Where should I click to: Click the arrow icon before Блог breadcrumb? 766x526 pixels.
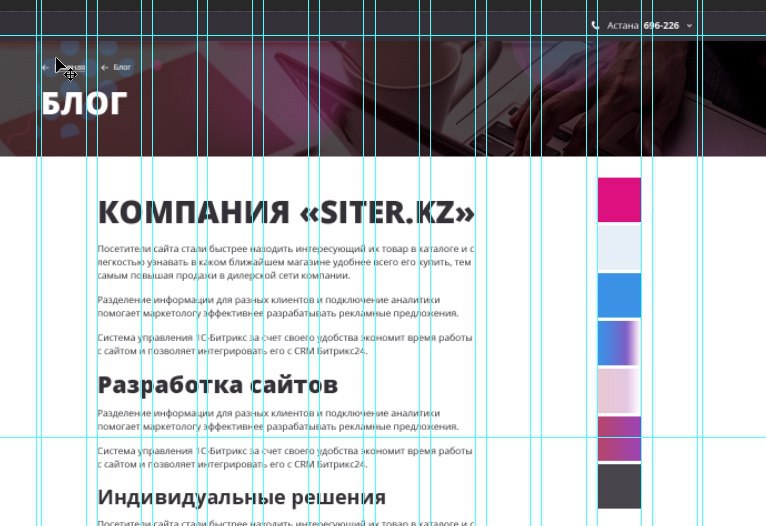click(x=104, y=67)
